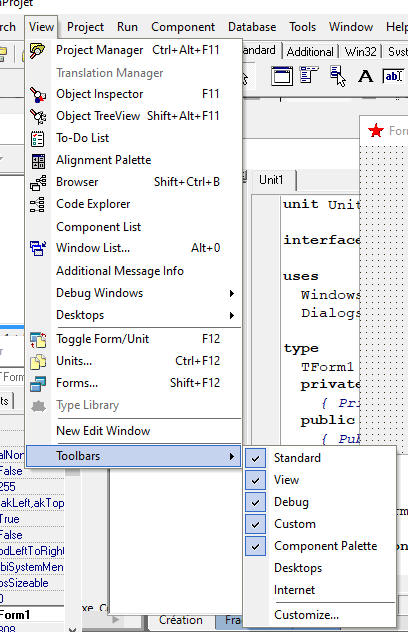The image size is (408, 632).
Task: Click the Alignment Palette icon
Action: (x=38, y=161)
